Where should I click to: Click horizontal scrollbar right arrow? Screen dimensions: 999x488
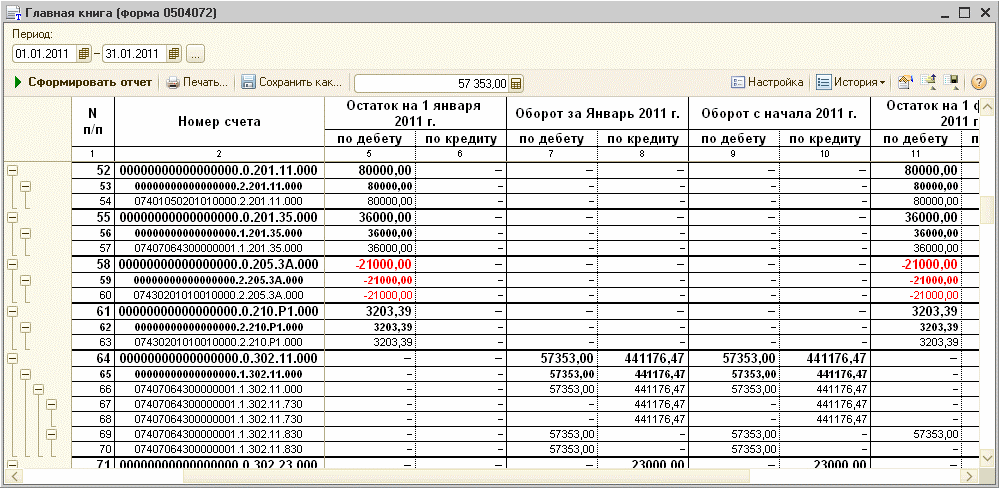coord(969,476)
